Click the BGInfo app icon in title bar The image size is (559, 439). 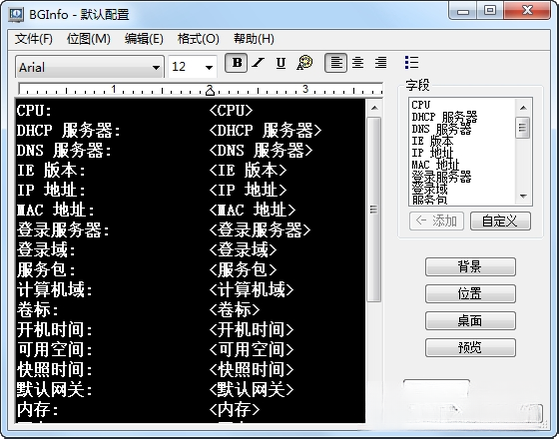pyautogui.click(x=16, y=14)
